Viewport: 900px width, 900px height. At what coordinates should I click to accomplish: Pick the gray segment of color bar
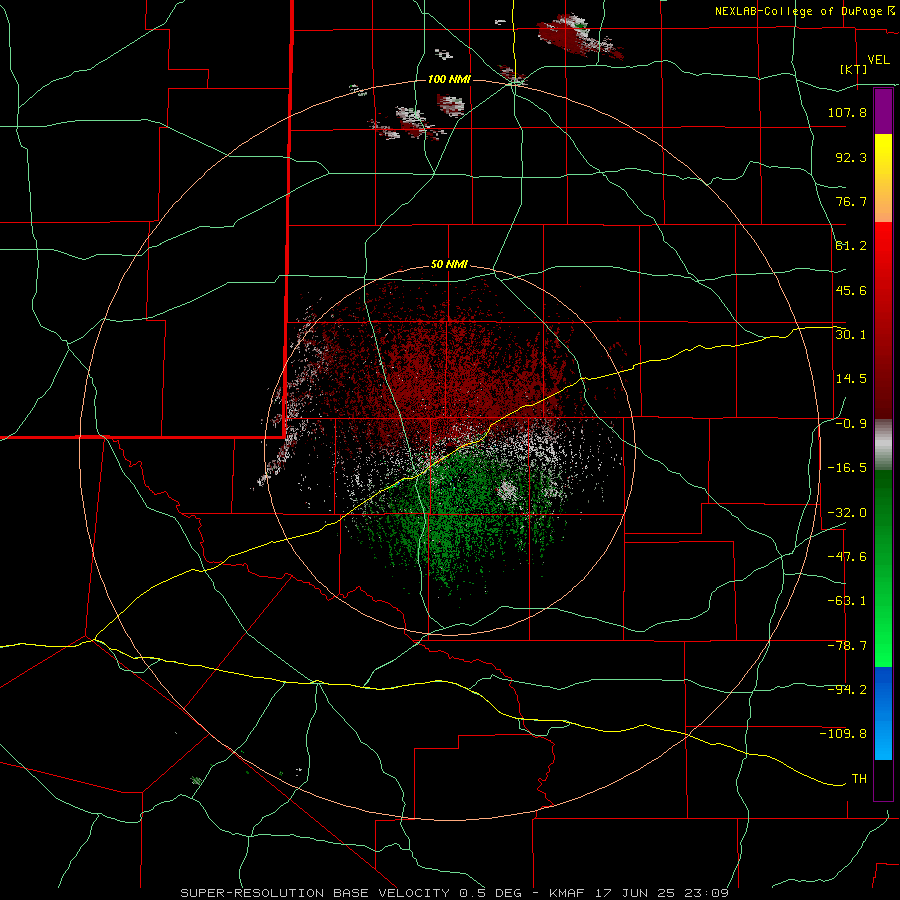[x=883, y=445]
